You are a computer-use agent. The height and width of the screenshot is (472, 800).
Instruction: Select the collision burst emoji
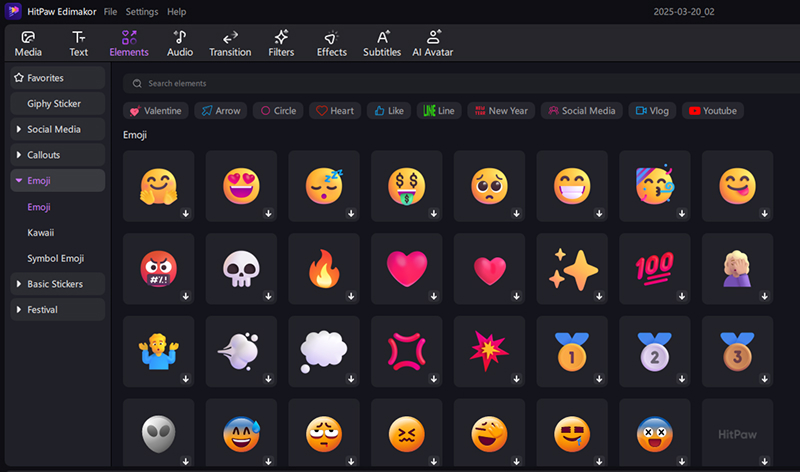(489, 351)
